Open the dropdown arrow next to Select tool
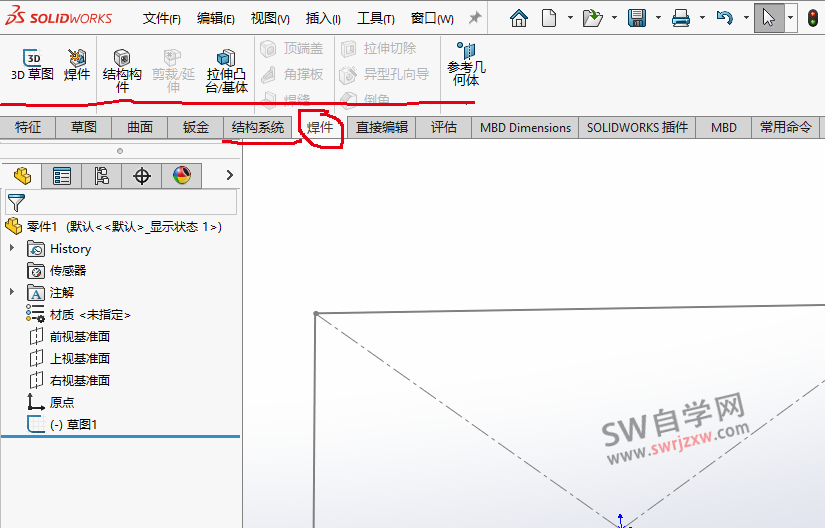The width and height of the screenshot is (825, 528). tap(790, 18)
